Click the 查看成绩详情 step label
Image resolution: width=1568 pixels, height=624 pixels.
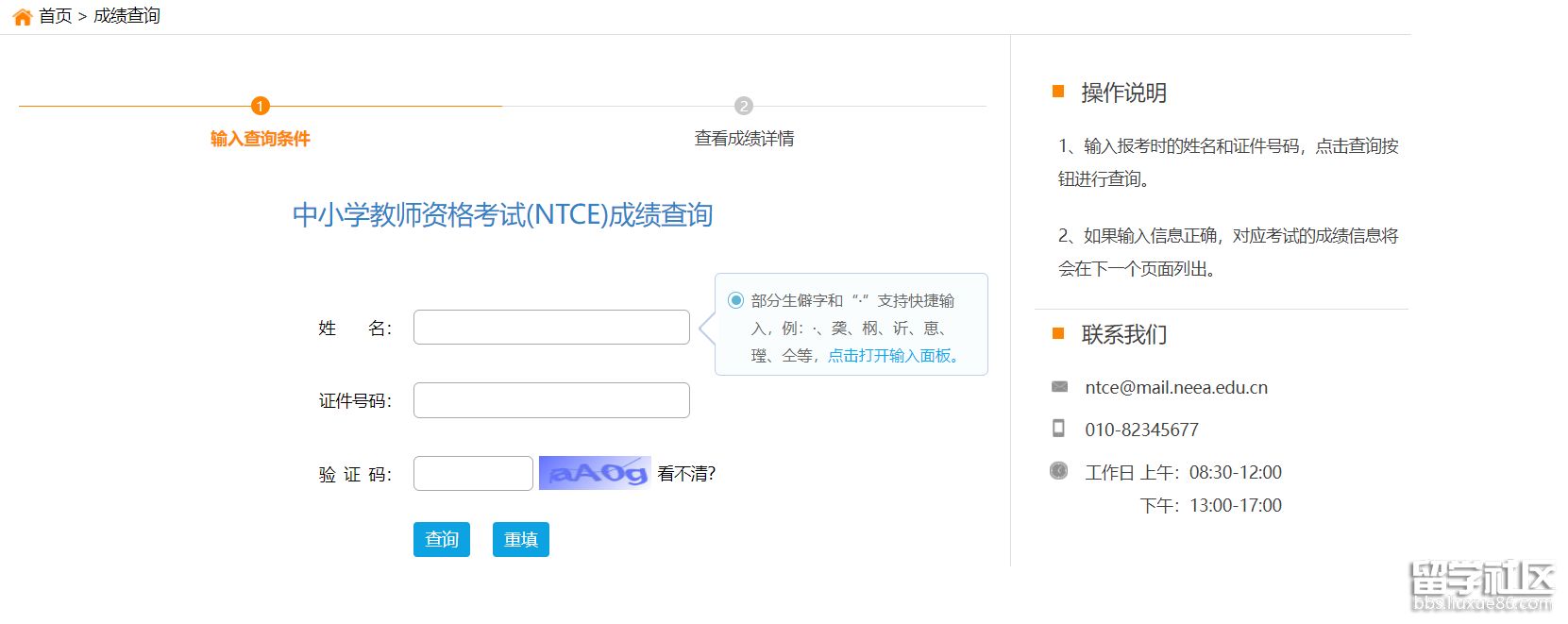(744, 139)
